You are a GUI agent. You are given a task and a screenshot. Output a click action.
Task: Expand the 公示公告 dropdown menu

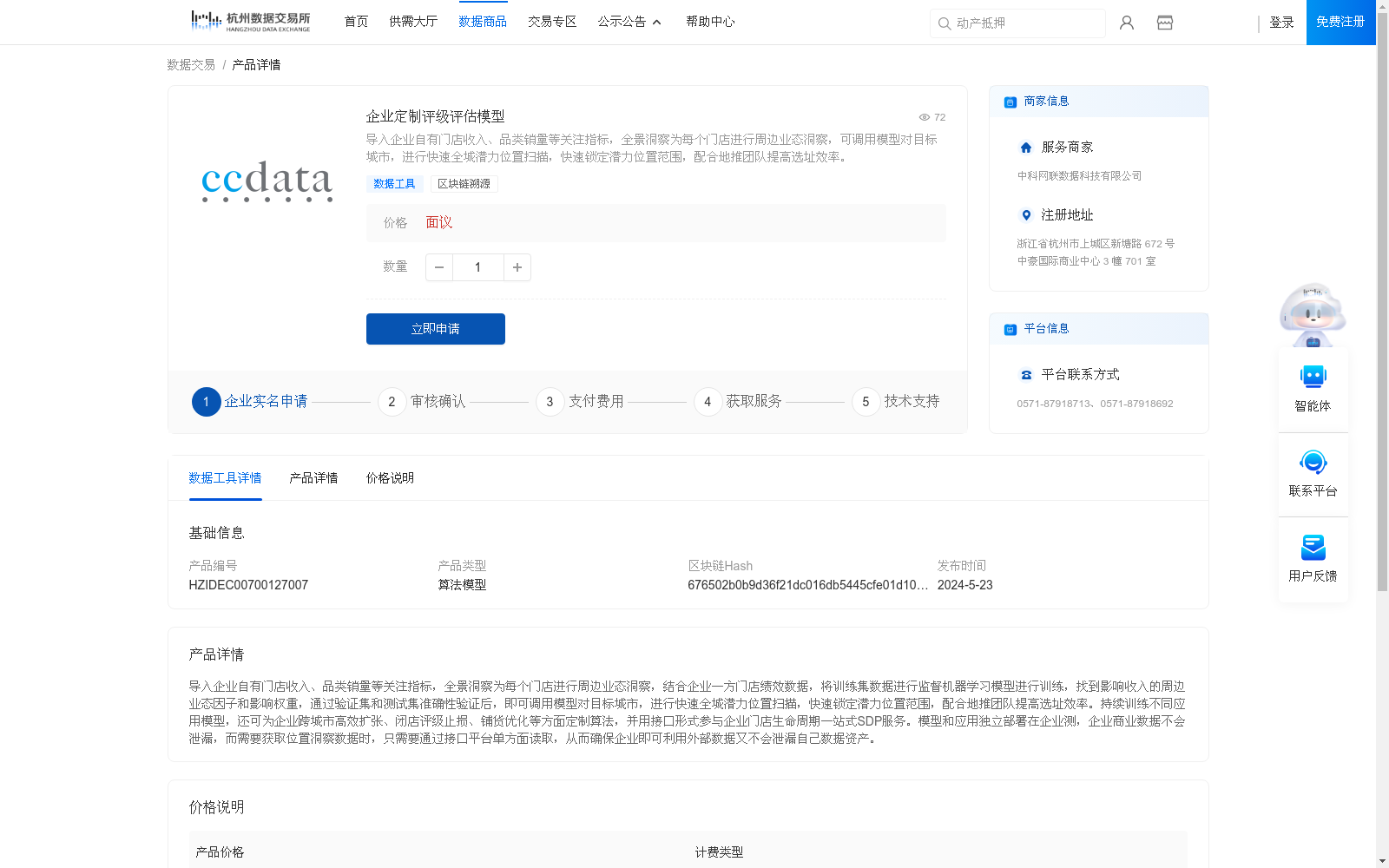tap(630, 22)
